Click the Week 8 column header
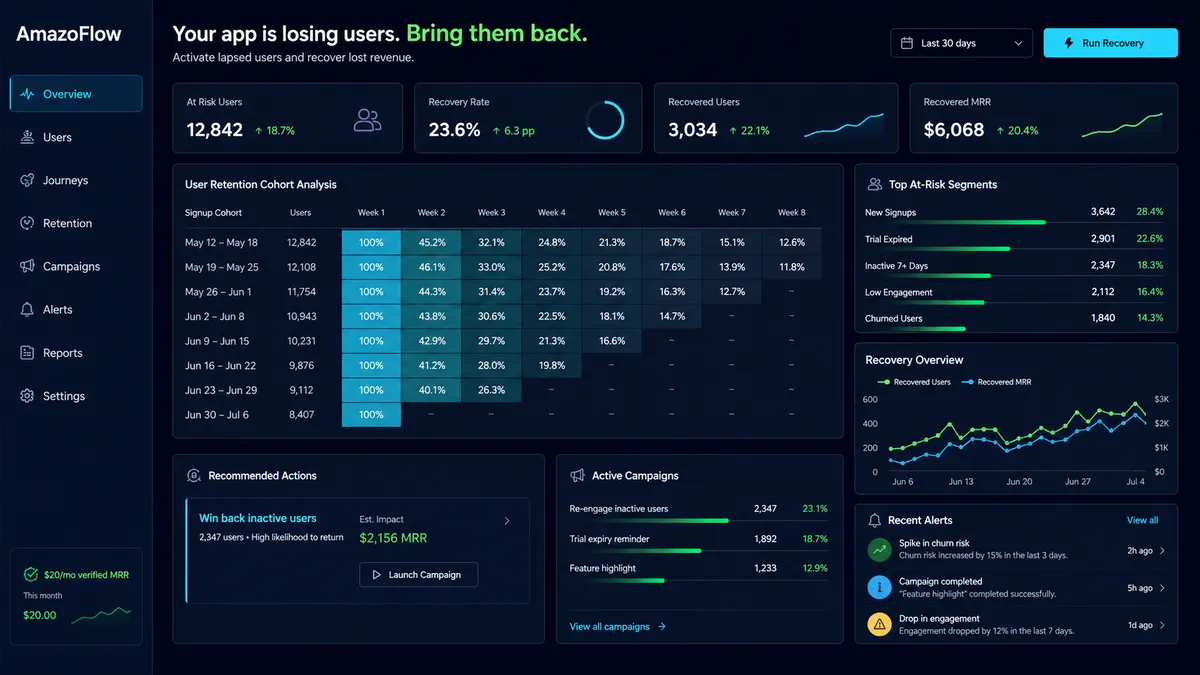The image size is (1200, 675). (791, 212)
